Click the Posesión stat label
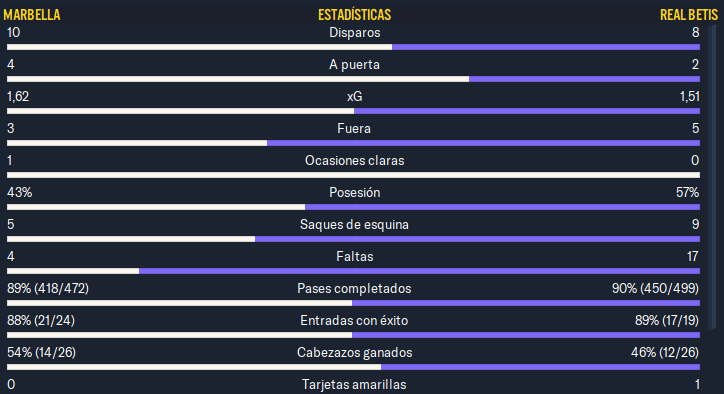The width and height of the screenshot is (724, 394). pyautogui.click(x=355, y=193)
